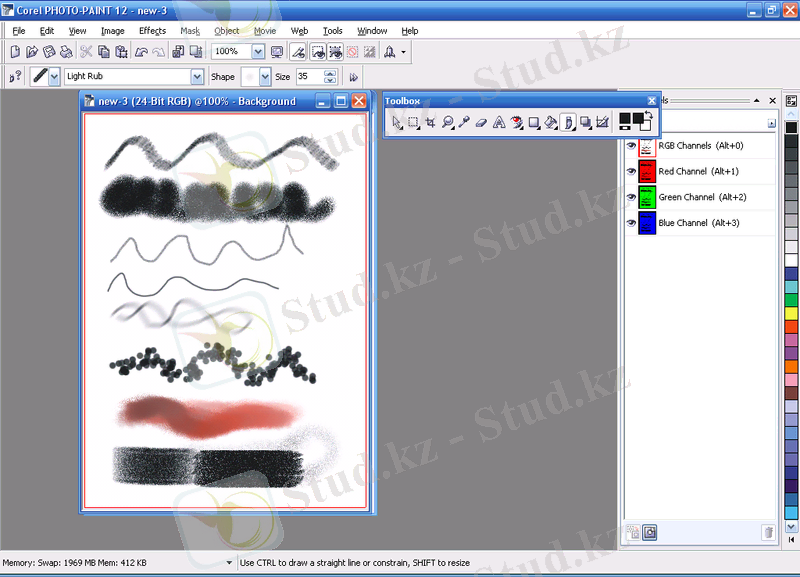Open the Light Rub brush type dropdown
This screenshot has height=577, width=800.
197,76
